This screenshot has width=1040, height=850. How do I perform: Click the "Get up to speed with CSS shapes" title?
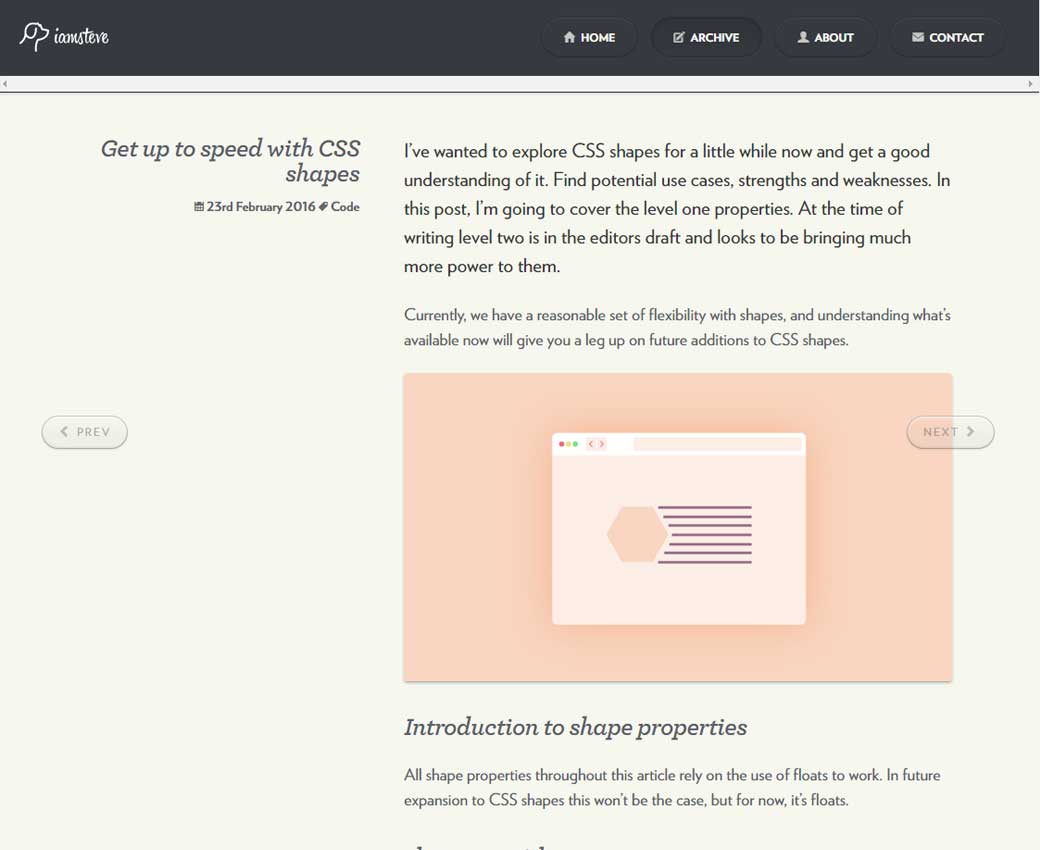pyautogui.click(x=231, y=161)
